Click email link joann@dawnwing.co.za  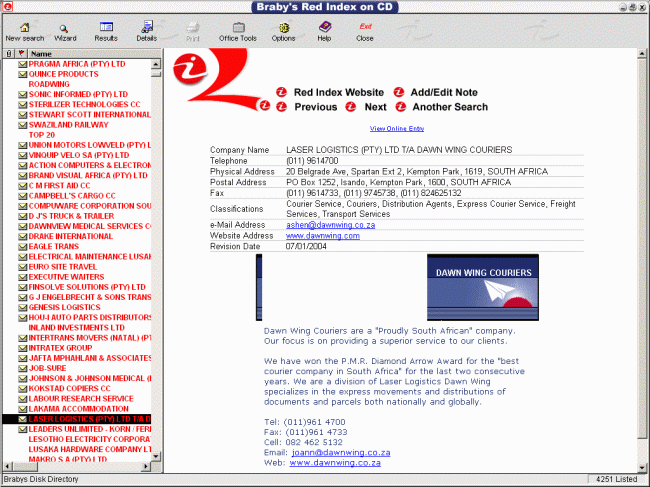(341, 453)
